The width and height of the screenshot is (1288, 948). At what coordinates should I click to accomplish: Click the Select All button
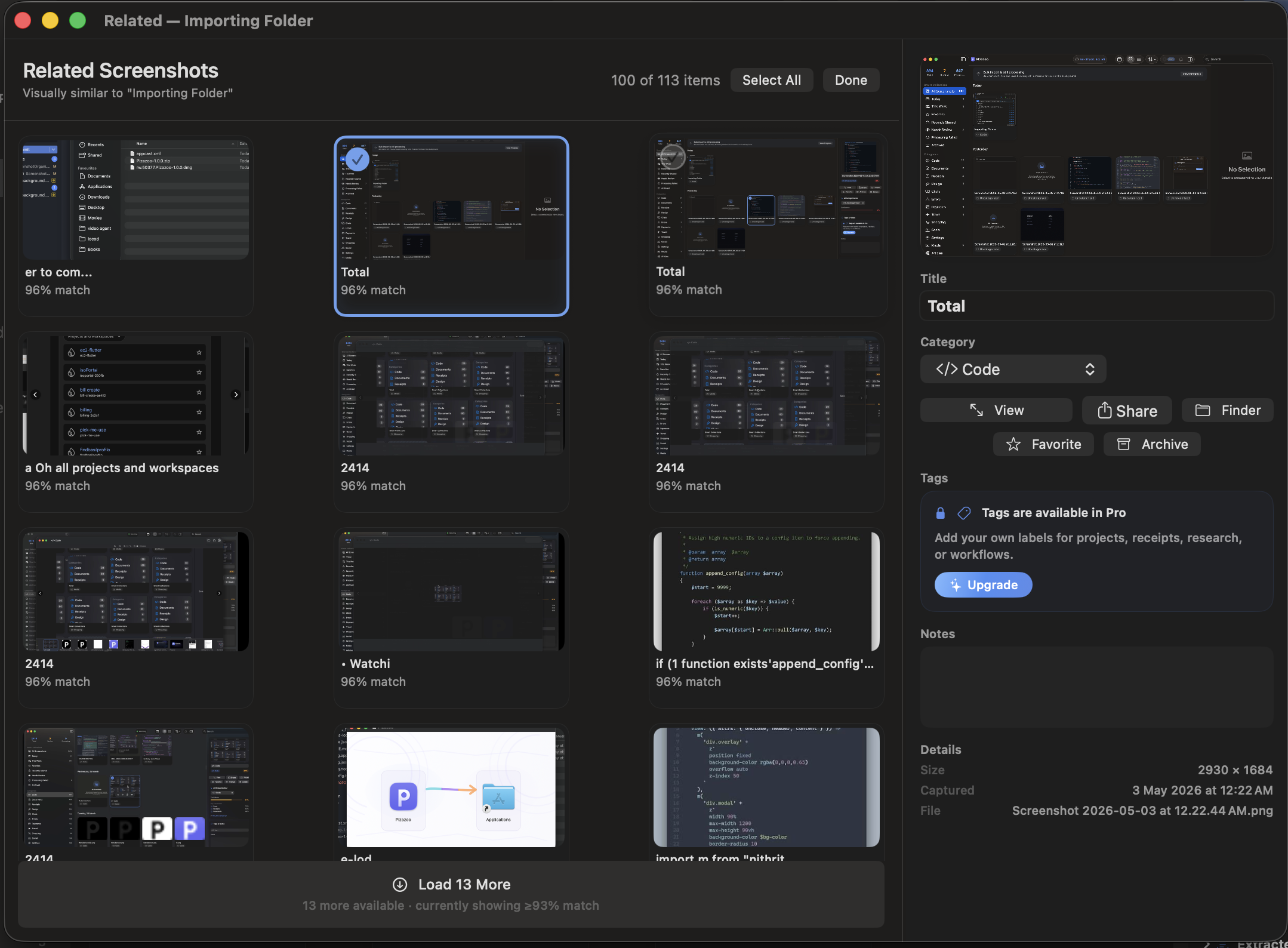click(772, 80)
